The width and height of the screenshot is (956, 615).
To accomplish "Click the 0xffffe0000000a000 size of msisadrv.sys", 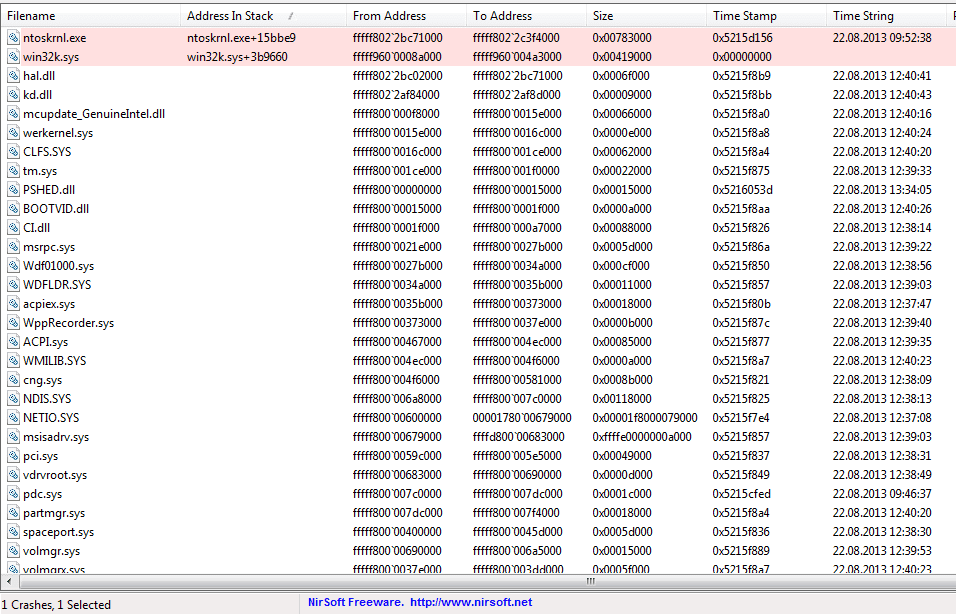I will pyautogui.click(x=641, y=436).
